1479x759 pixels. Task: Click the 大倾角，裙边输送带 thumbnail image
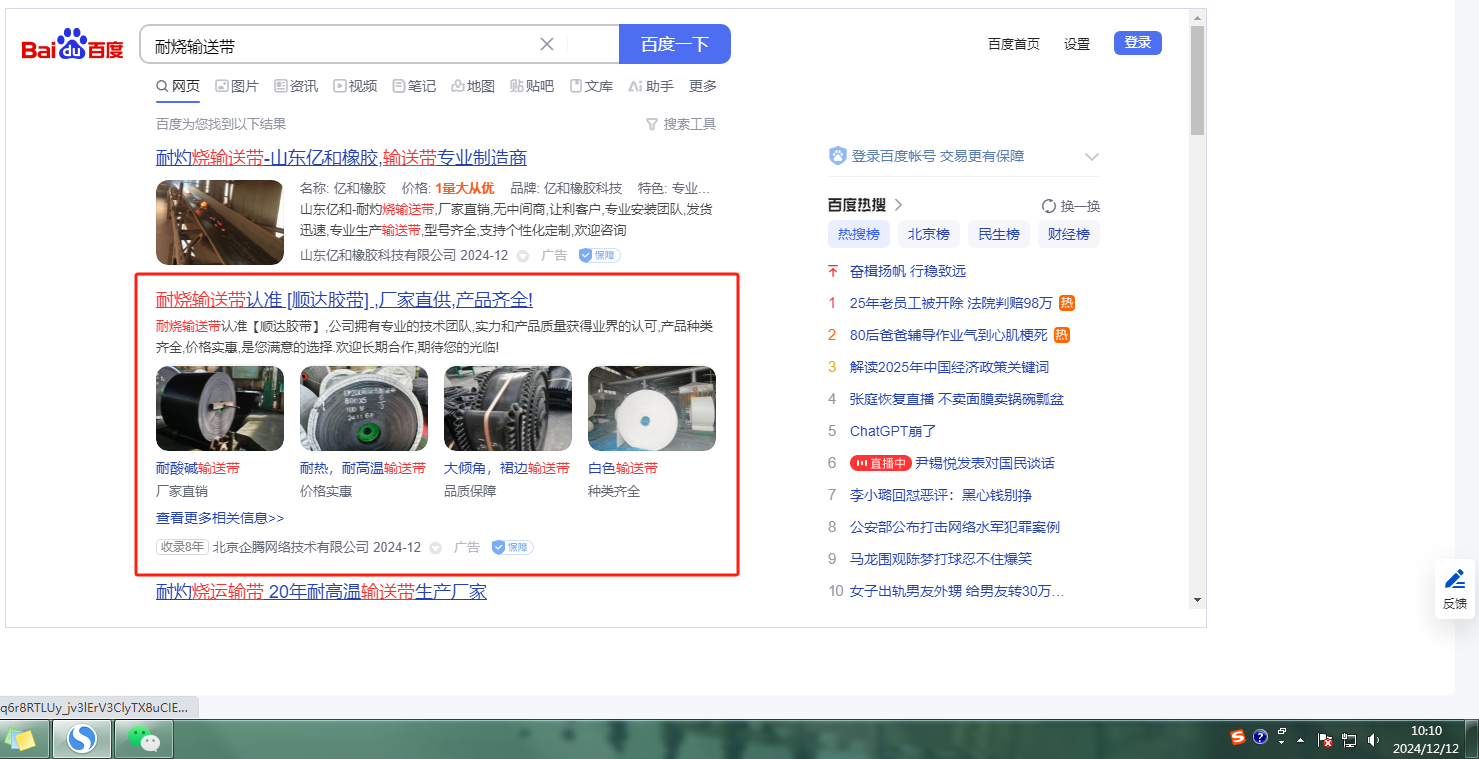coord(508,409)
